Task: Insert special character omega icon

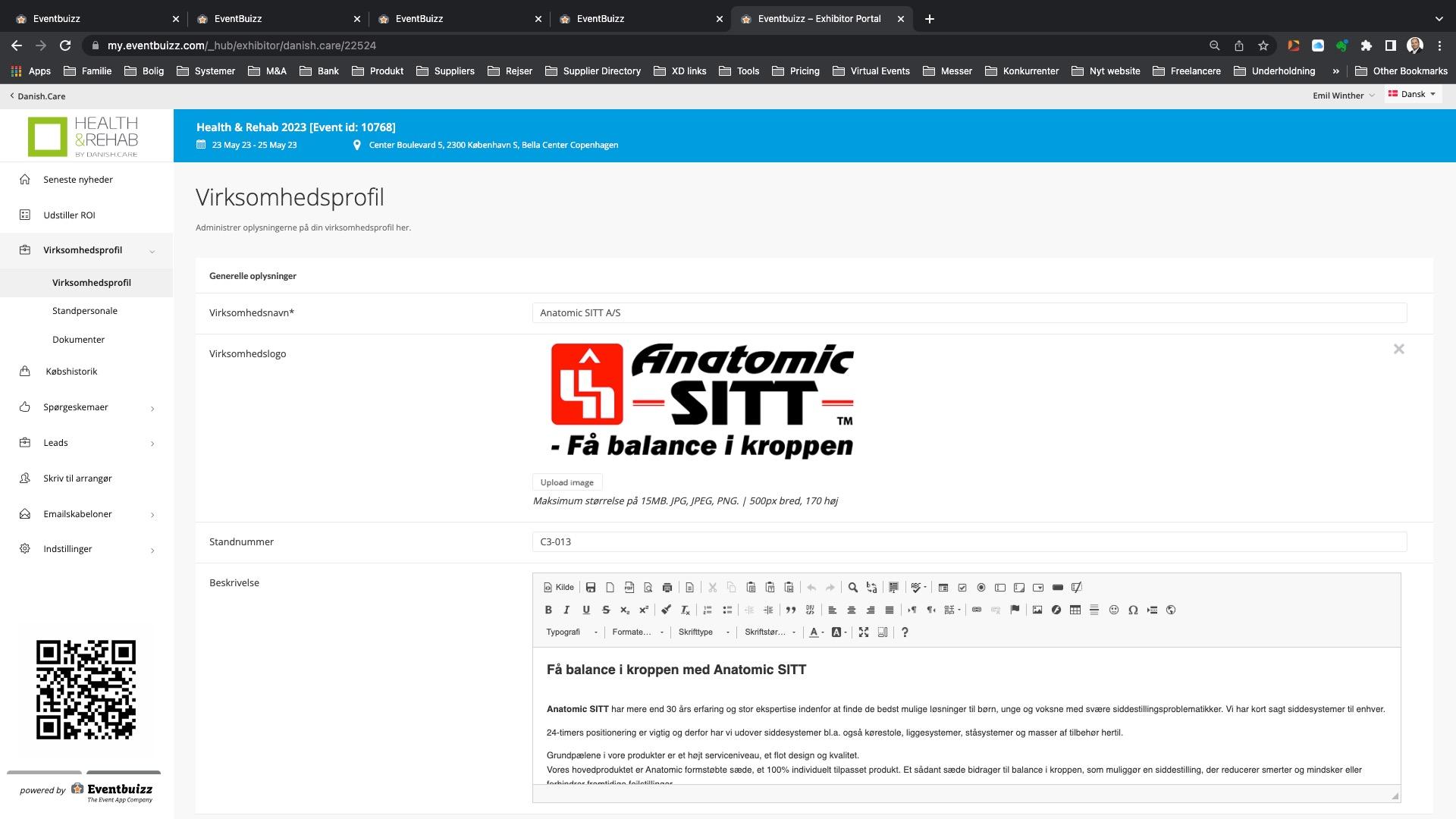Action: click(1133, 610)
